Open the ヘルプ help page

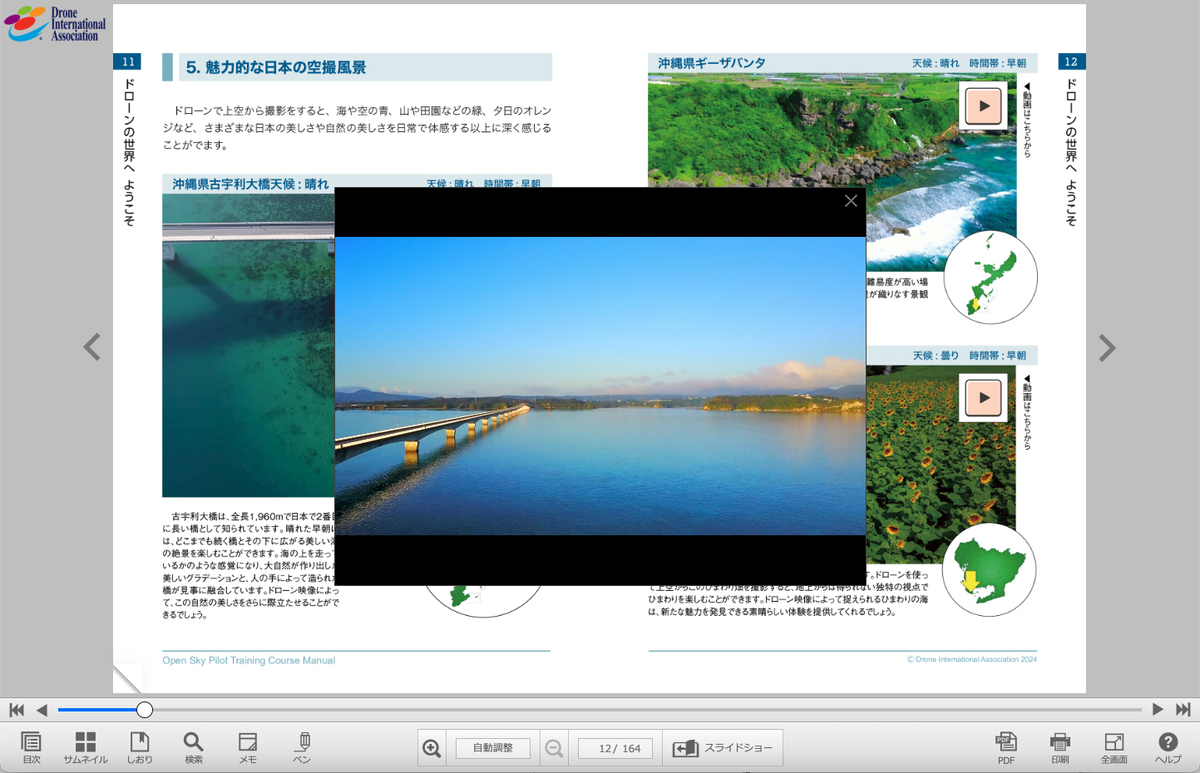point(1168,747)
